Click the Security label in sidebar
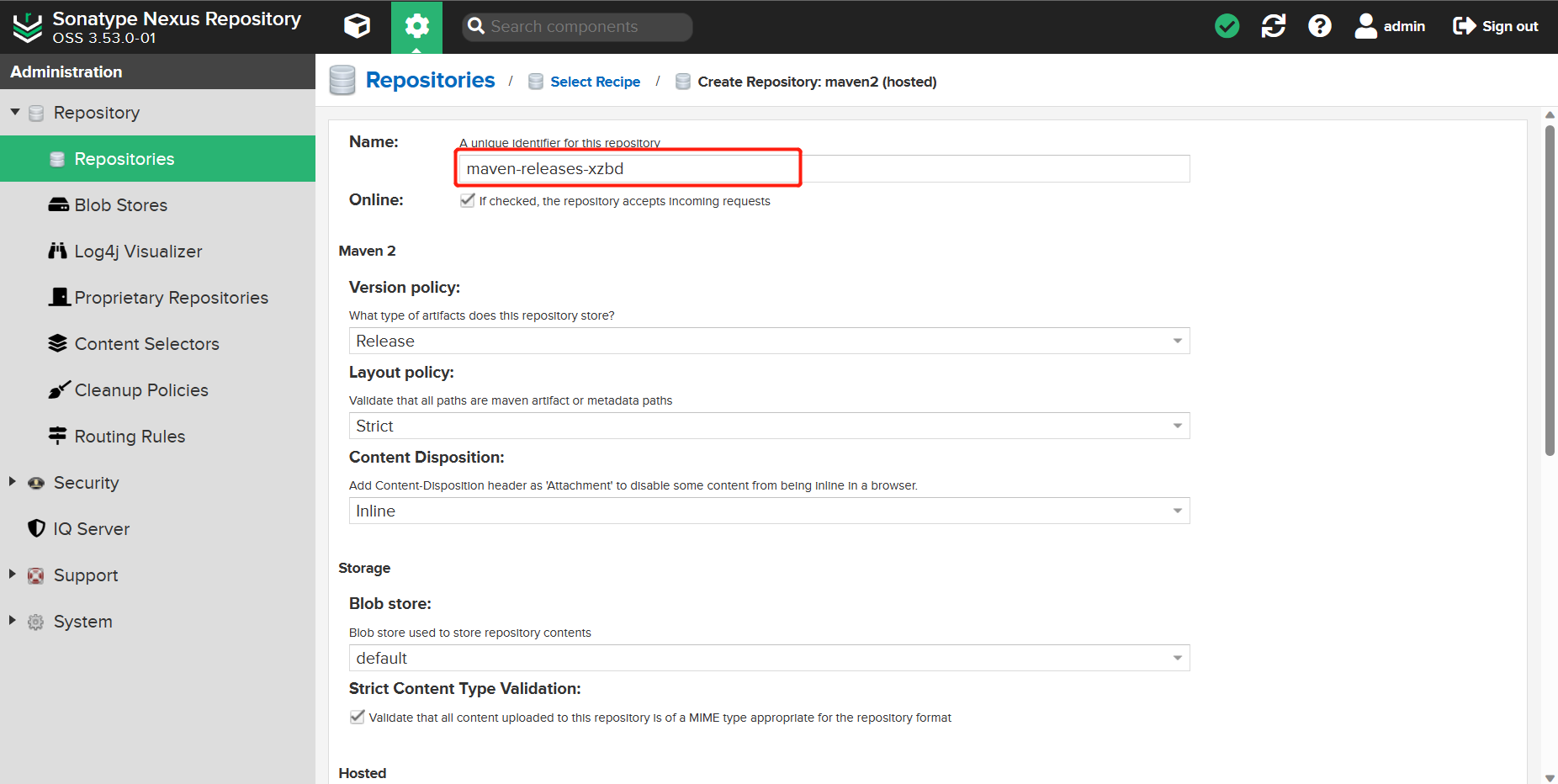1558x784 pixels. (x=86, y=483)
